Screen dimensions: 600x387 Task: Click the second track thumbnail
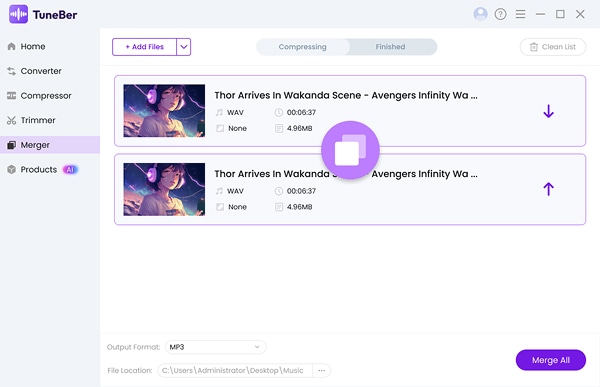pyautogui.click(x=164, y=189)
